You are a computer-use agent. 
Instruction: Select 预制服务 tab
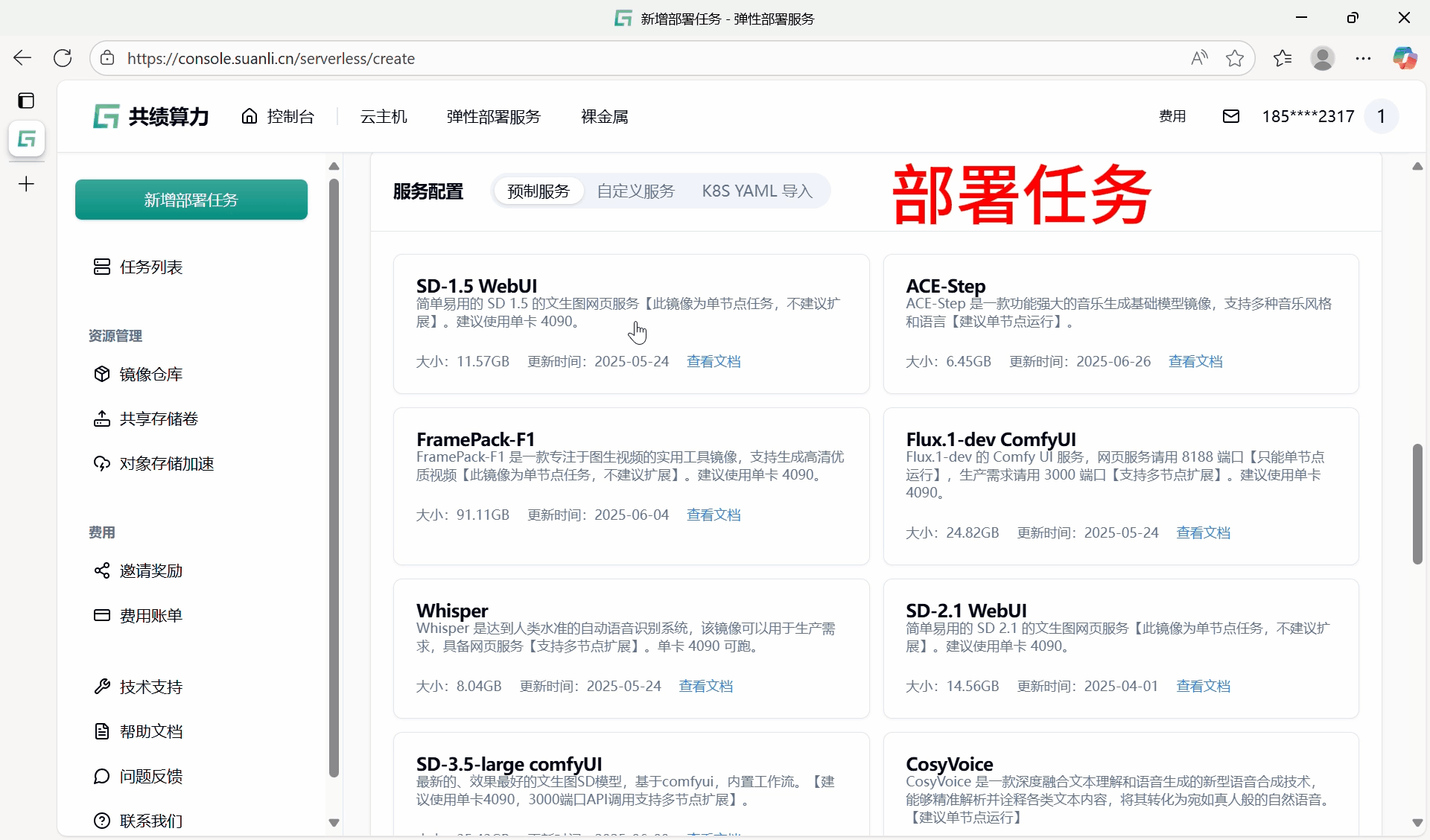[538, 191]
